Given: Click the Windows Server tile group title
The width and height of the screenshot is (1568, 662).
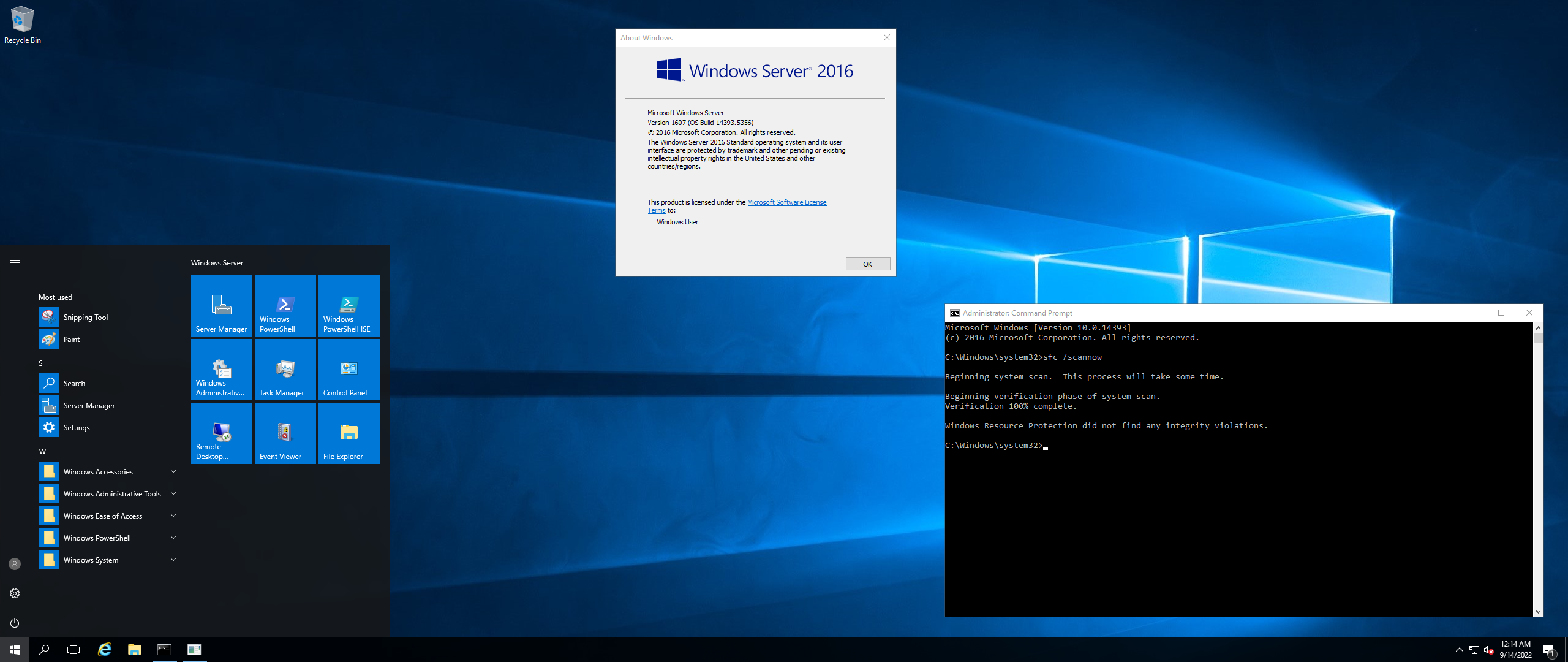Looking at the screenshot, I should click(217, 263).
